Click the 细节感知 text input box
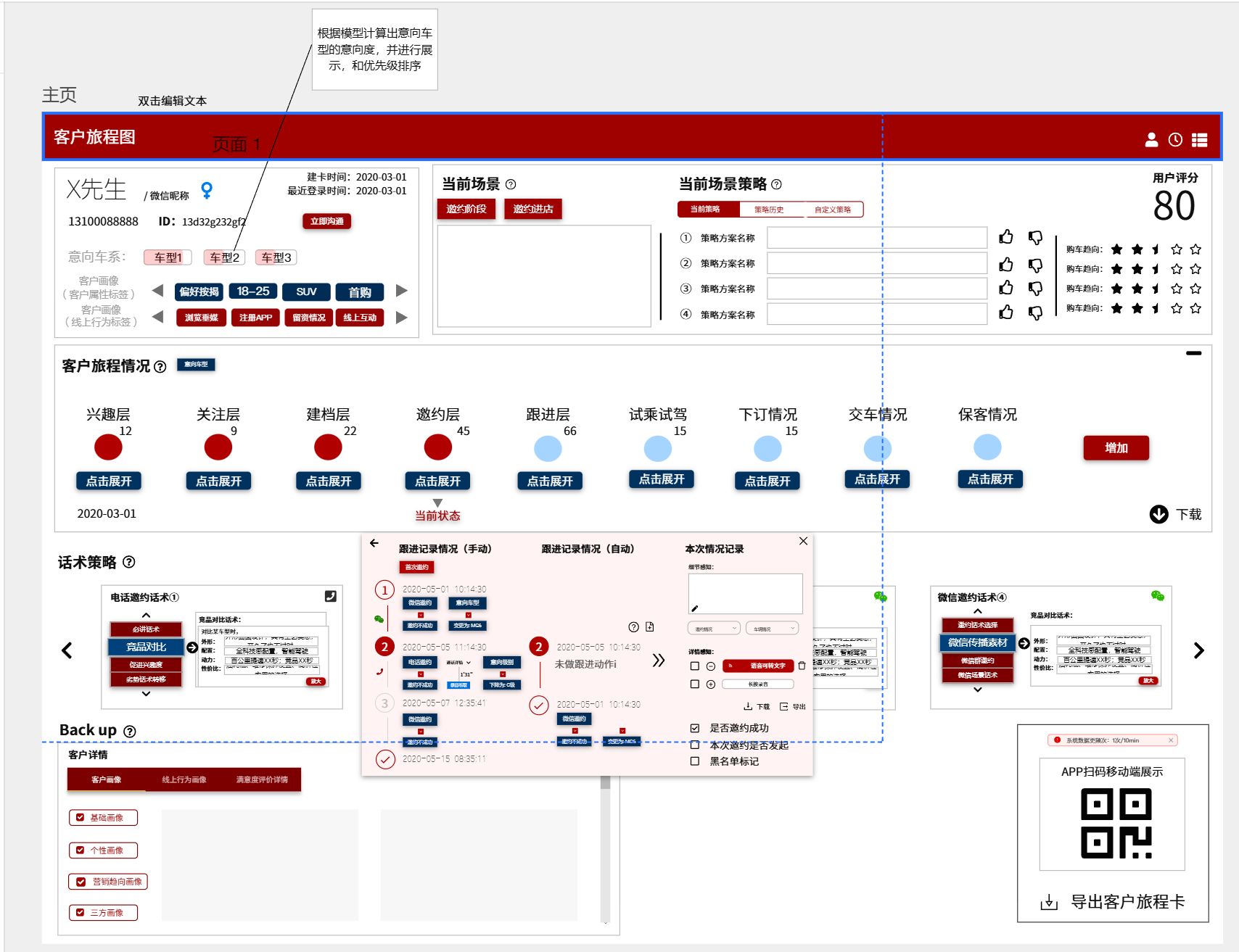The image size is (1239, 952). point(745,593)
